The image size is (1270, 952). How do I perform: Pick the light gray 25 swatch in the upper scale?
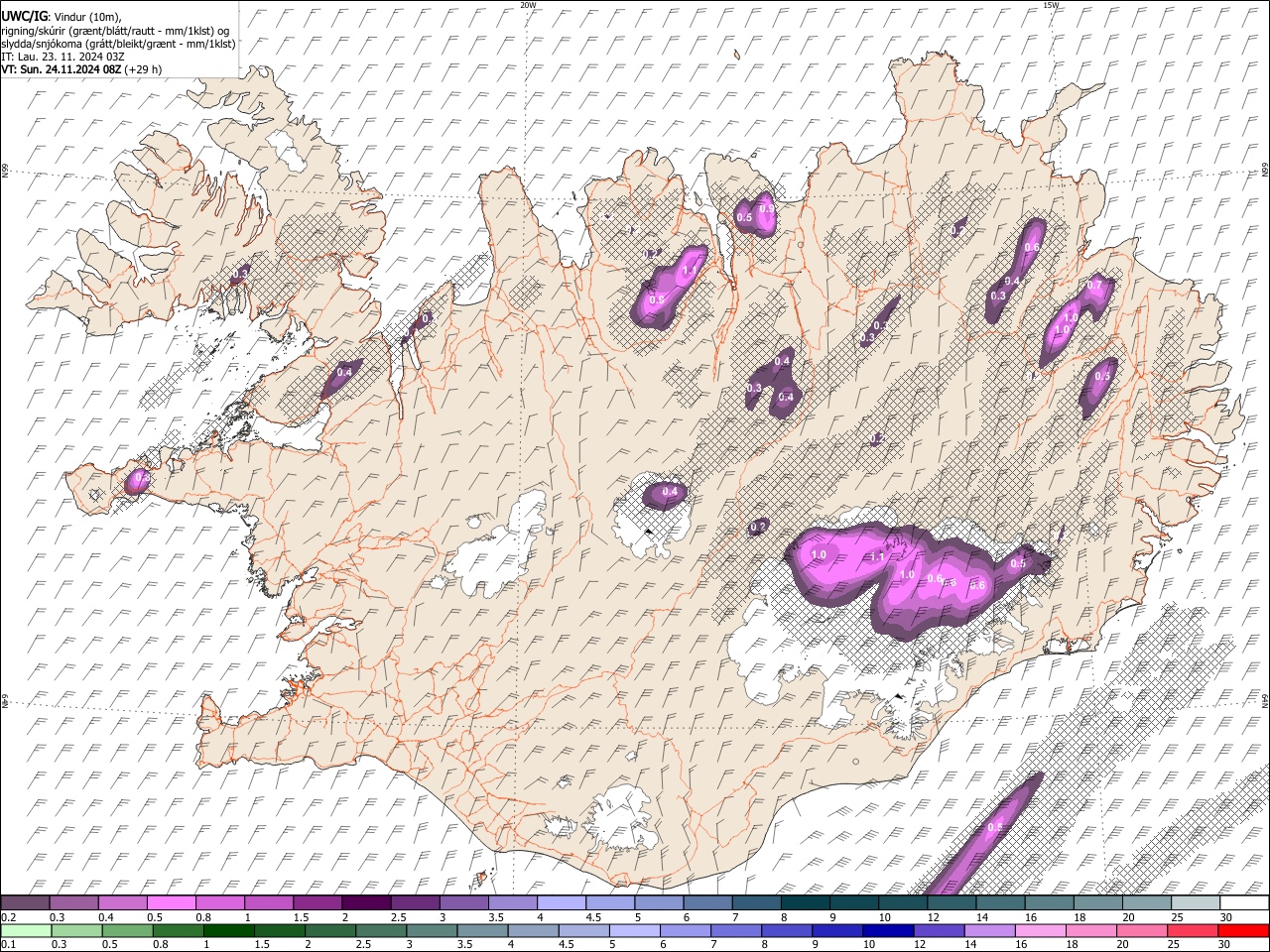click(1196, 903)
